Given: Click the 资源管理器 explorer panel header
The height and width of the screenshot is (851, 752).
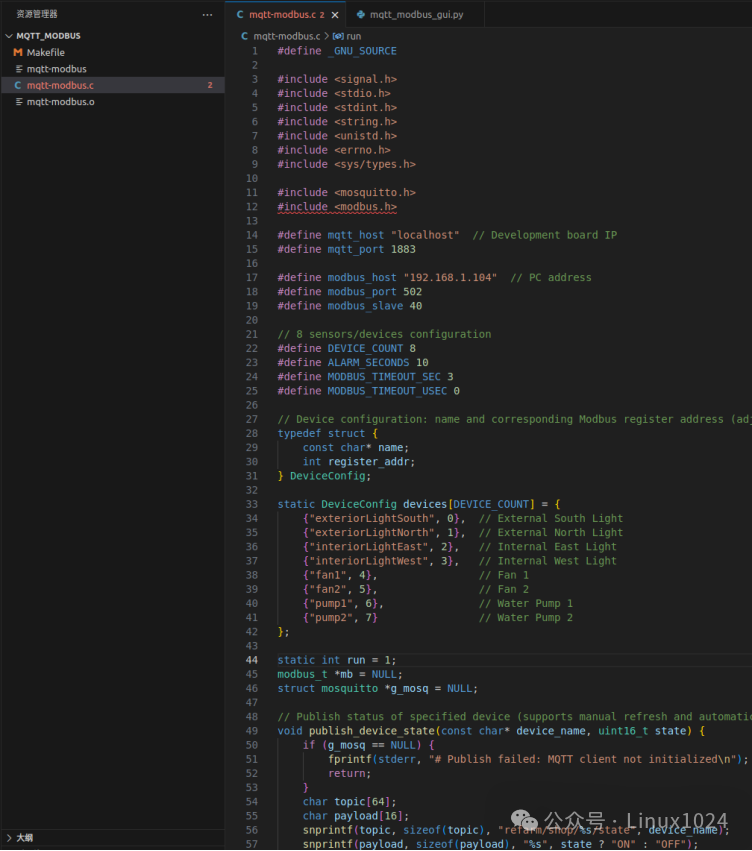Looking at the screenshot, I should (x=38, y=15).
